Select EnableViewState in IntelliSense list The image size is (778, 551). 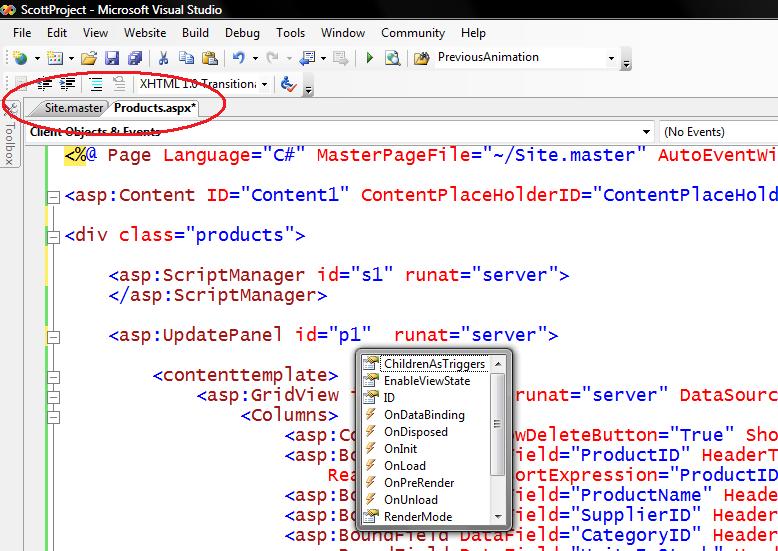pos(426,381)
